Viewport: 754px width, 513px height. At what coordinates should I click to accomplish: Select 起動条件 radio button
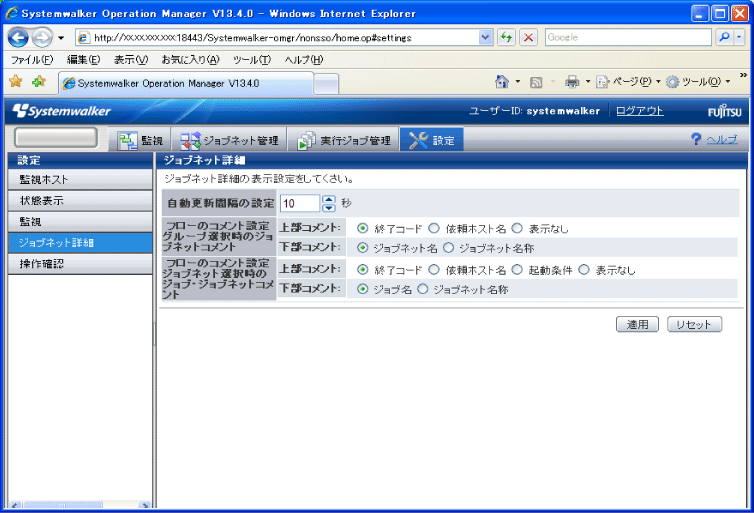click(x=517, y=270)
